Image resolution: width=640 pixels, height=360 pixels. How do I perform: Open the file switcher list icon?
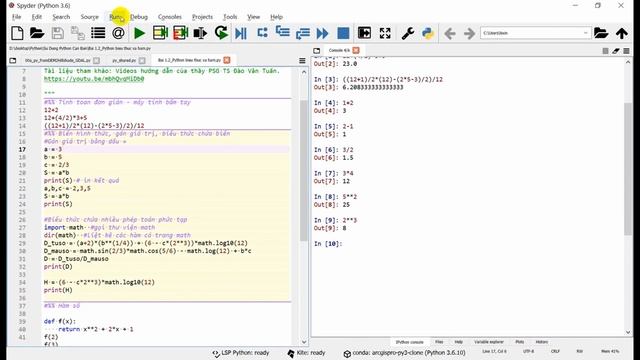point(98,33)
